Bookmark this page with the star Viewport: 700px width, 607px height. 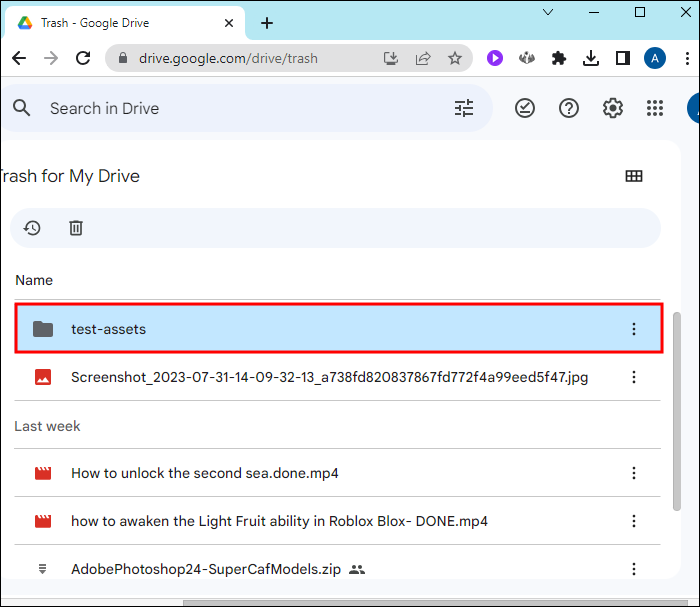pyautogui.click(x=455, y=58)
